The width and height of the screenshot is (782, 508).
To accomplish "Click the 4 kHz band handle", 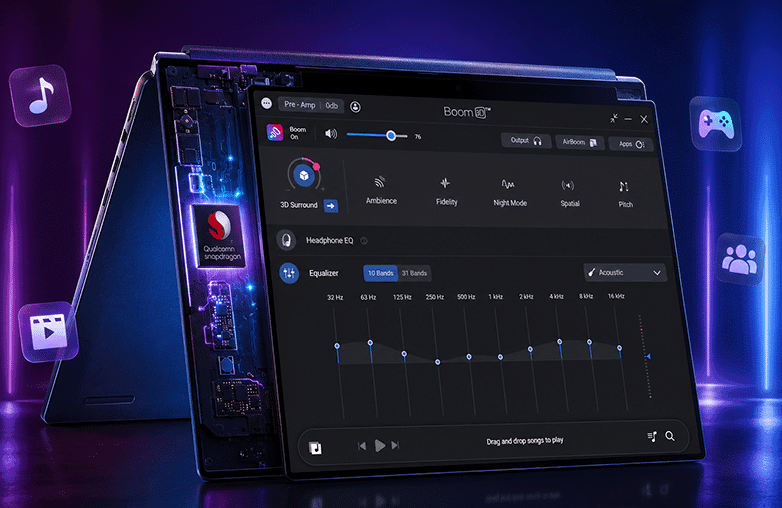I will tap(560, 341).
